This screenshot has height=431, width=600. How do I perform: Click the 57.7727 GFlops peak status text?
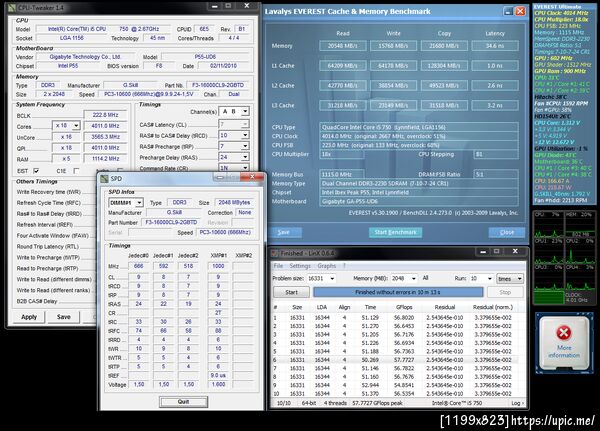point(377,403)
